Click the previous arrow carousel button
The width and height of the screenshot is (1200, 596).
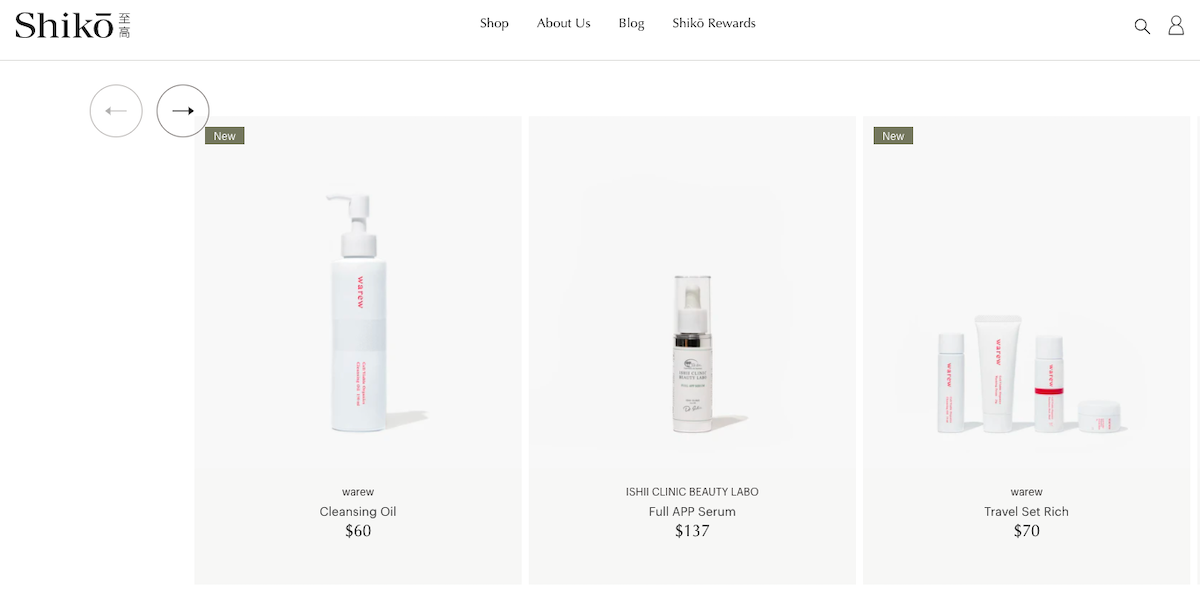116,111
